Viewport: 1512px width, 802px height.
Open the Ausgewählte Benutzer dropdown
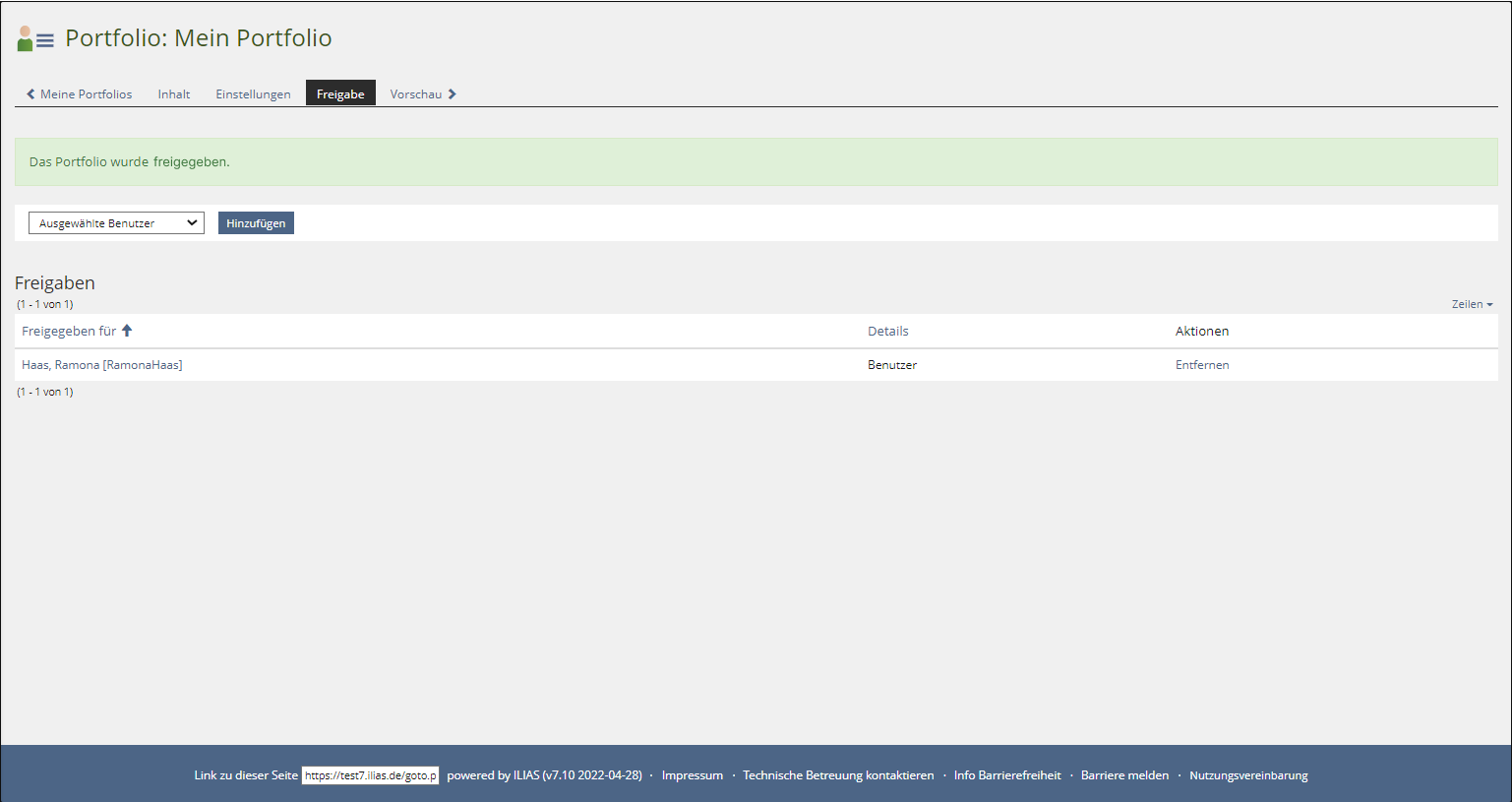[x=116, y=223]
